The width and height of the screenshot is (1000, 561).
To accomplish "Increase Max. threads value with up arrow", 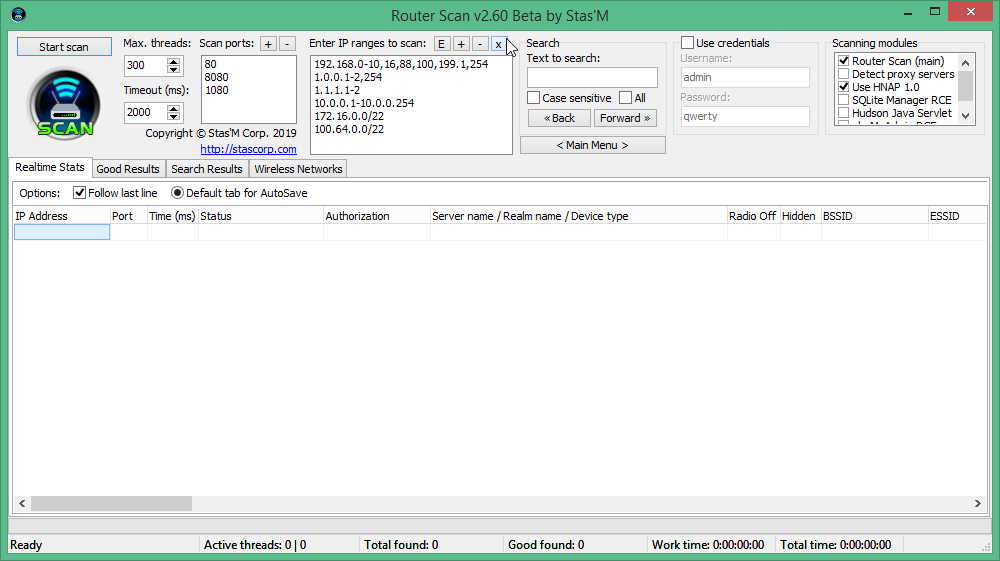I will click(173, 61).
